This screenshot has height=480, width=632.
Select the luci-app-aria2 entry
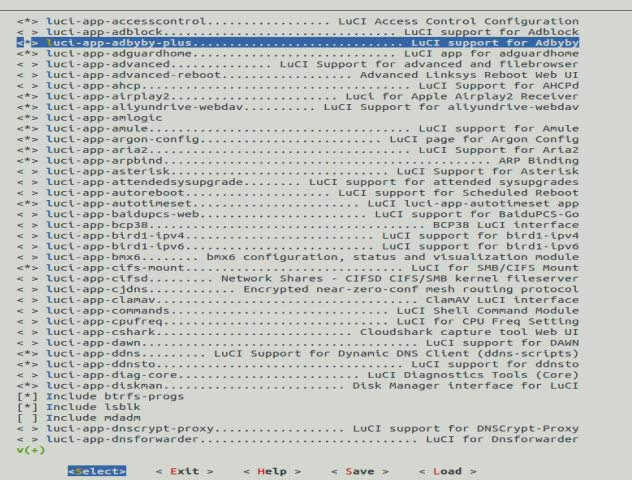(298, 150)
